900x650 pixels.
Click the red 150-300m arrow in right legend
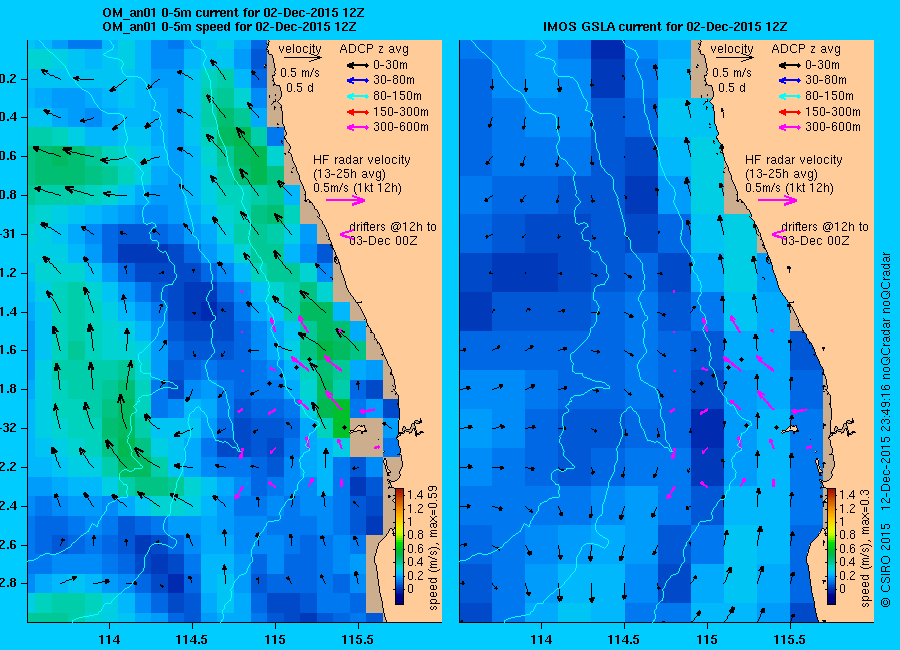tap(790, 112)
